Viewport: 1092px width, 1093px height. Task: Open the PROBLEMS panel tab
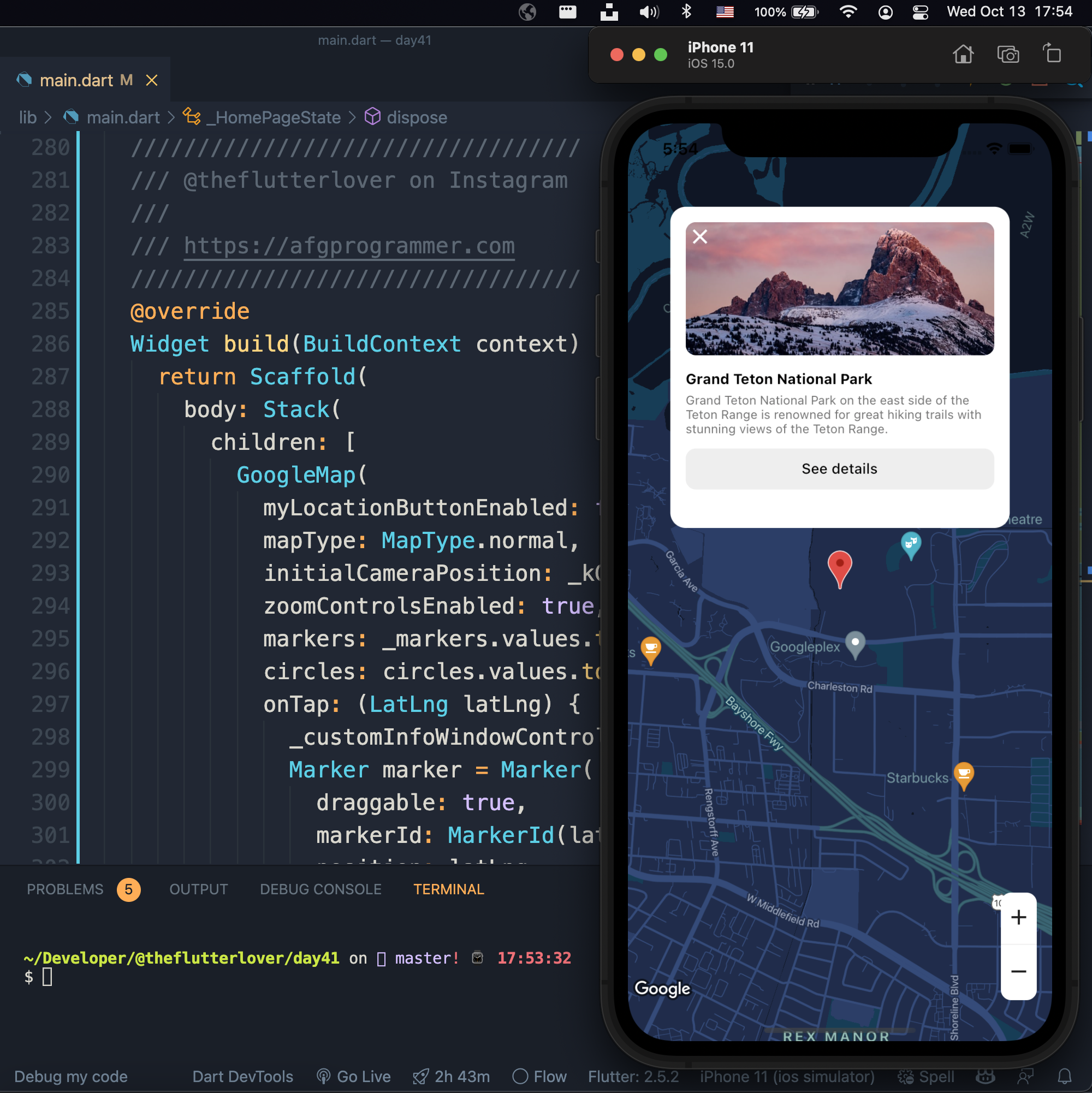pyautogui.click(x=65, y=889)
